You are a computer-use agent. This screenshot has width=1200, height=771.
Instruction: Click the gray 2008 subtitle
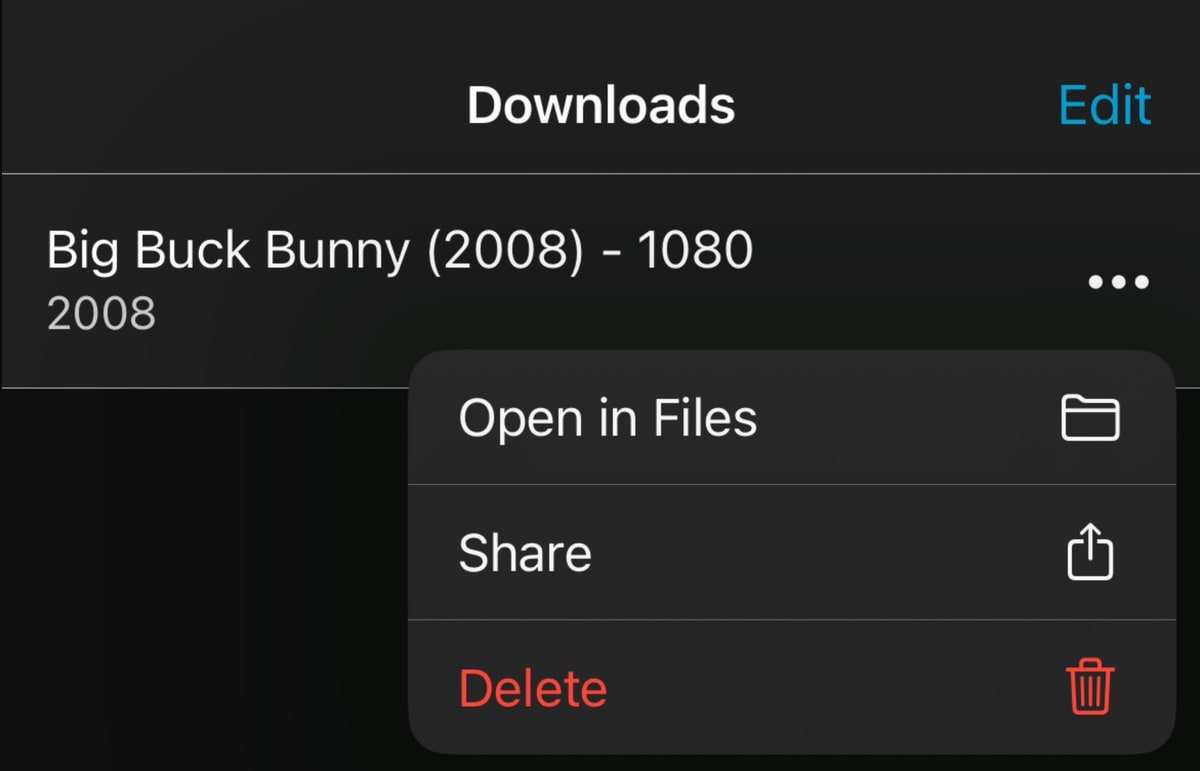pyautogui.click(x=101, y=314)
